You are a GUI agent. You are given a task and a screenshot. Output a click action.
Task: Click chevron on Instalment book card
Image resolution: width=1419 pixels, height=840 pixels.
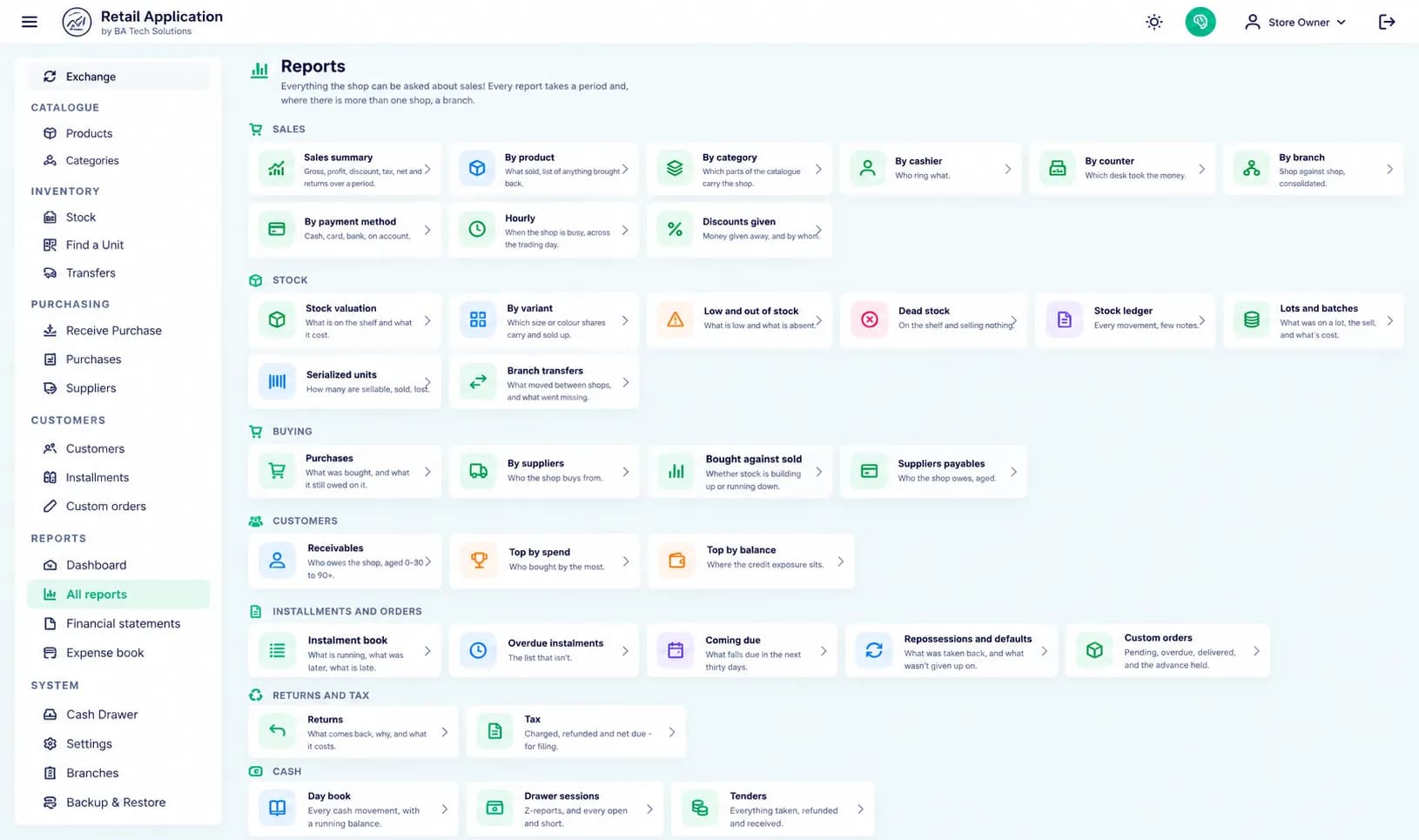click(x=427, y=651)
